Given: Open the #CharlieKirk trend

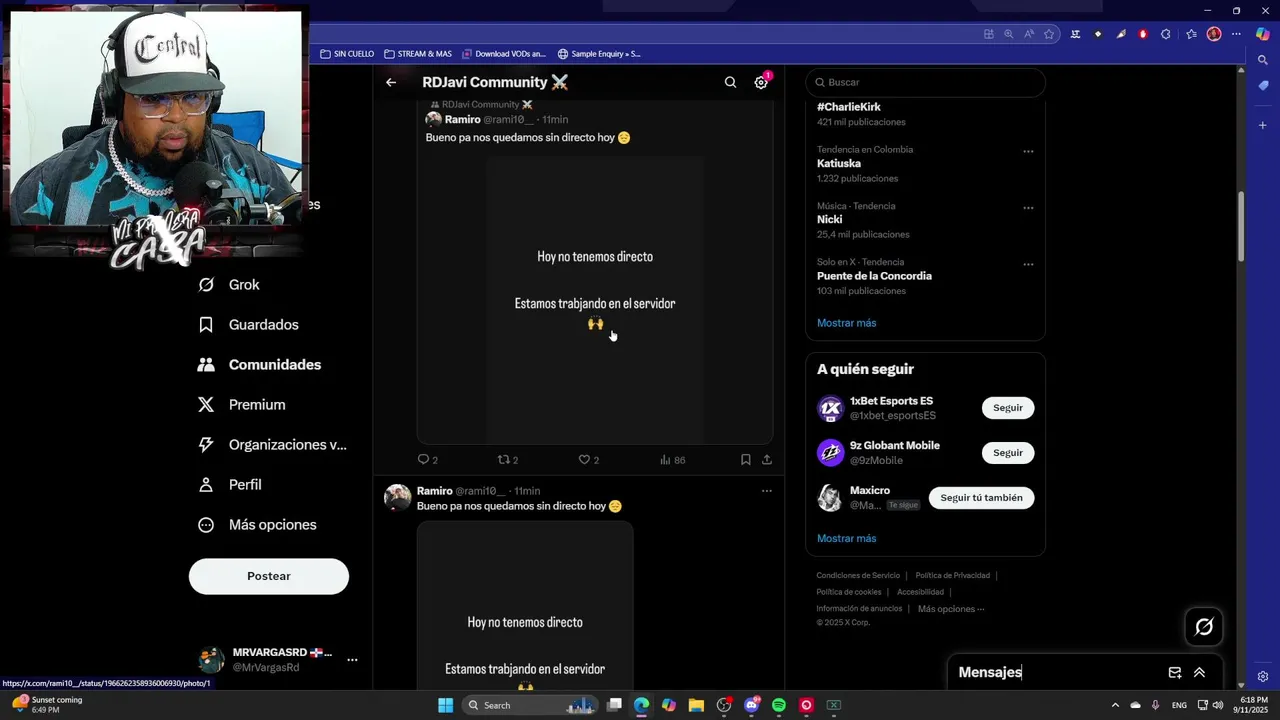Looking at the screenshot, I should 848,107.
